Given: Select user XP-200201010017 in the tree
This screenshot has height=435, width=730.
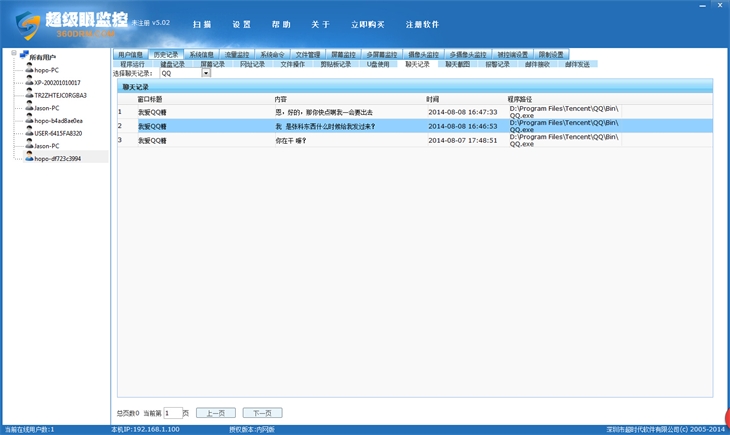Looking at the screenshot, I should coord(57,82).
